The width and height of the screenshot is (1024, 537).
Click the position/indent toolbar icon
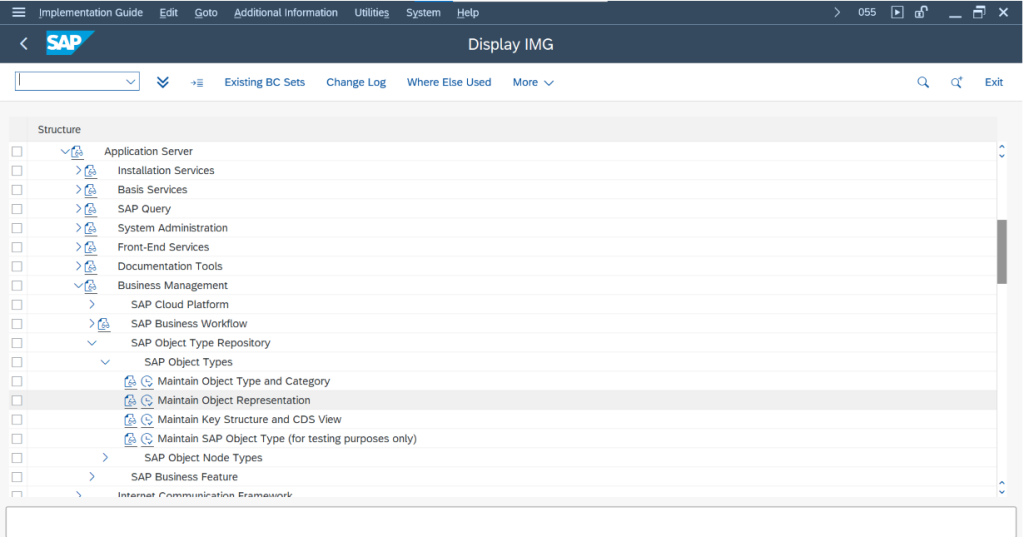click(x=197, y=83)
